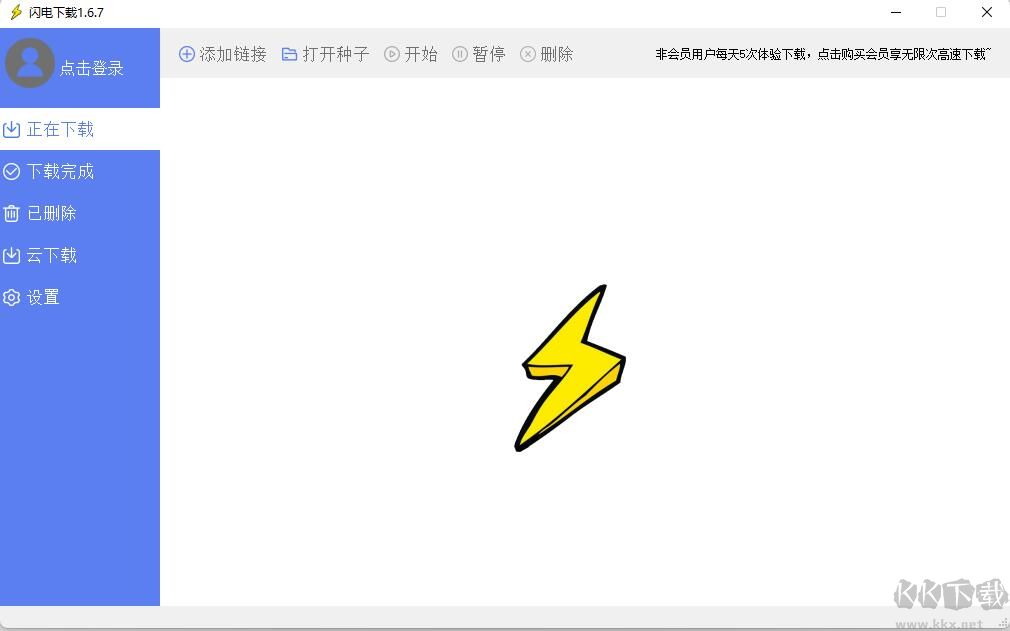Click the 设置 gear icon
The height and width of the screenshot is (631, 1010).
tap(12, 297)
